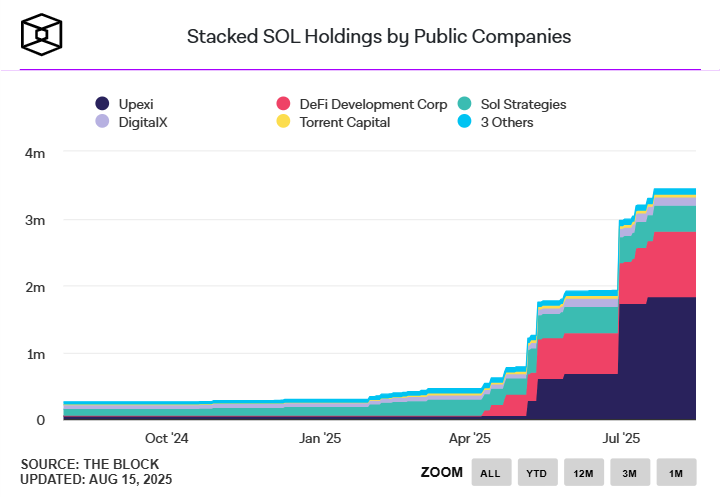Click UPDATED: AUG 15, 2025 text
Image resolution: width=720 pixels, height=497 pixels.
96,480
